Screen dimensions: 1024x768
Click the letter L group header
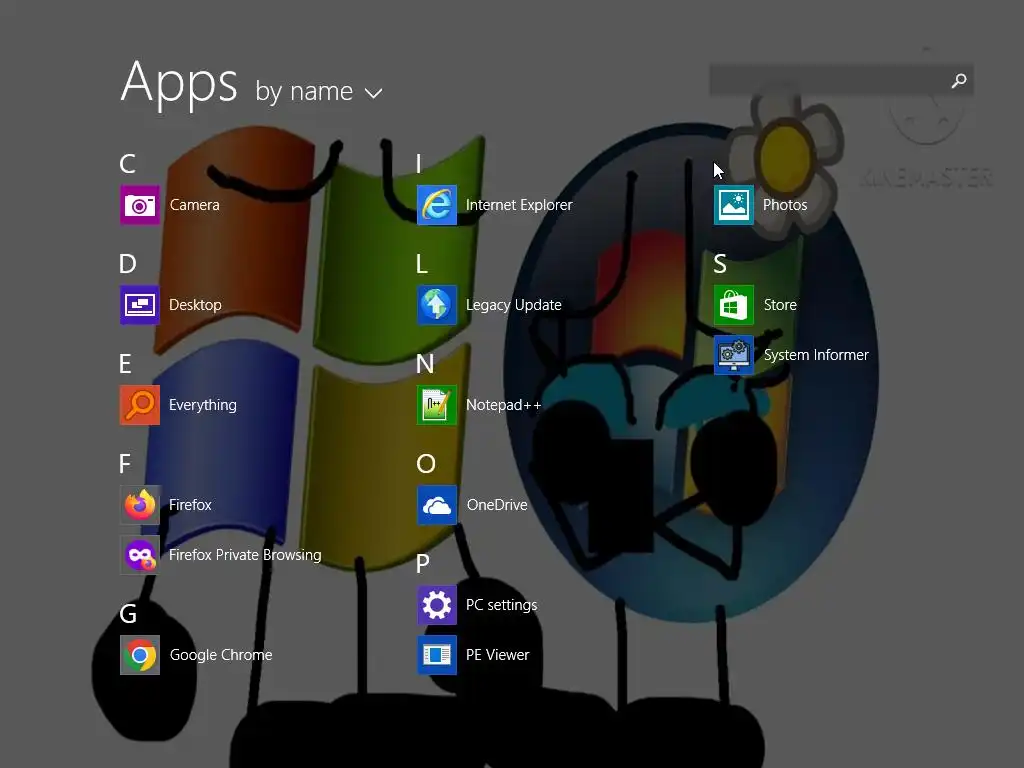[422, 264]
